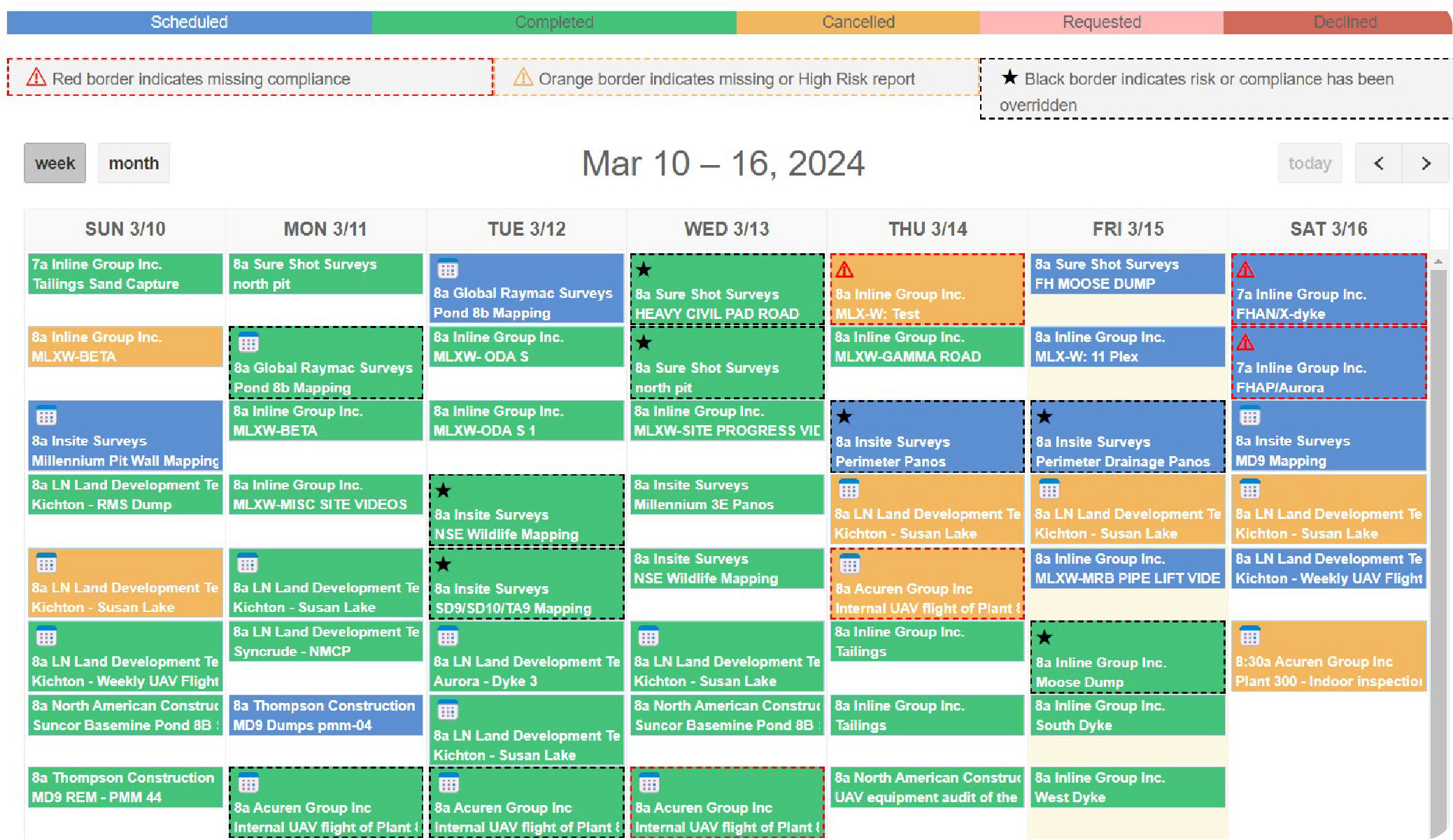1453x840 pixels.
Task: Click star icon on Moose Dump event
Action: click(x=1044, y=637)
